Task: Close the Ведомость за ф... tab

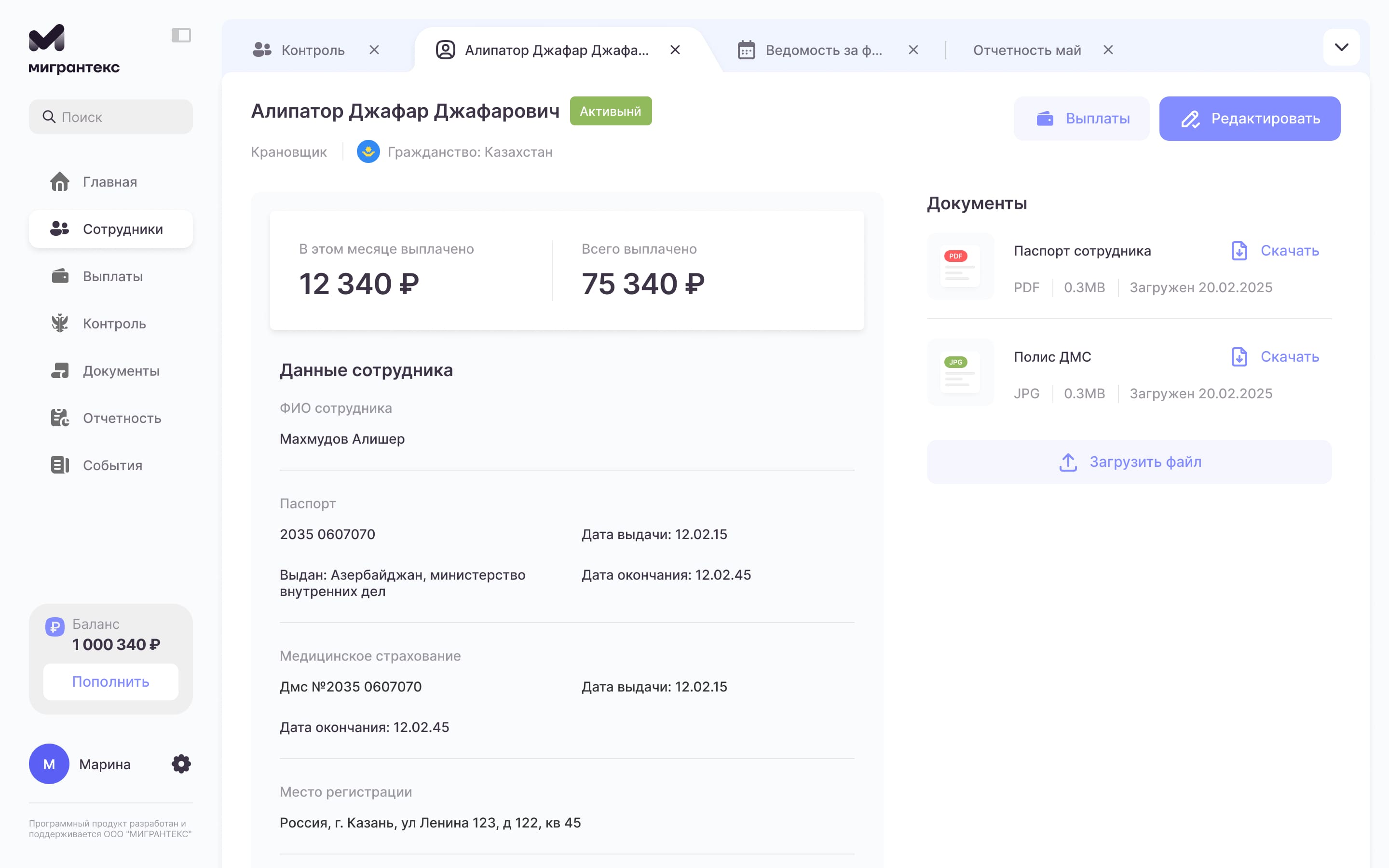Action: [913, 51]
